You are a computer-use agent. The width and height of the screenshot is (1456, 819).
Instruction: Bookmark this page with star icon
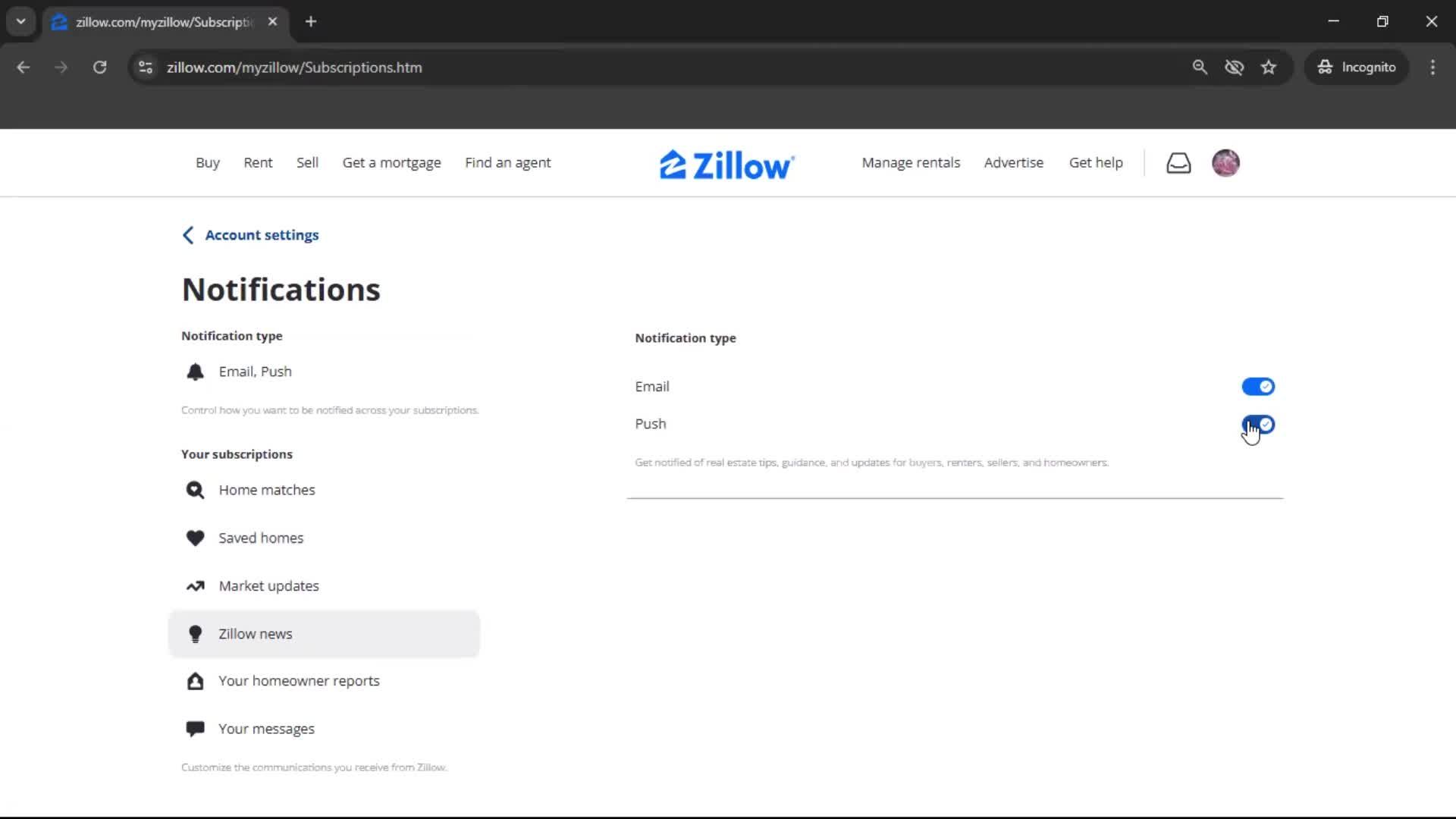click(1269, 67)
